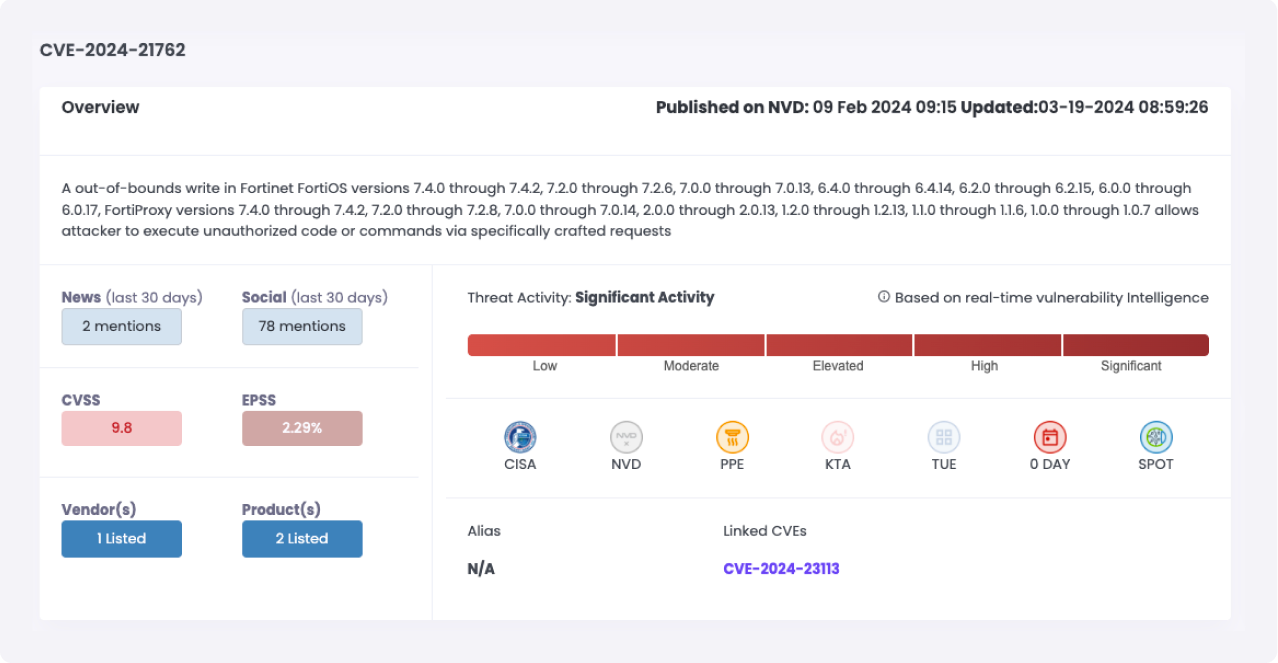This screenshot has height=663, width=1278.
Task: Open linked CVE-2024-23113
Action: [x=780, y=568]
